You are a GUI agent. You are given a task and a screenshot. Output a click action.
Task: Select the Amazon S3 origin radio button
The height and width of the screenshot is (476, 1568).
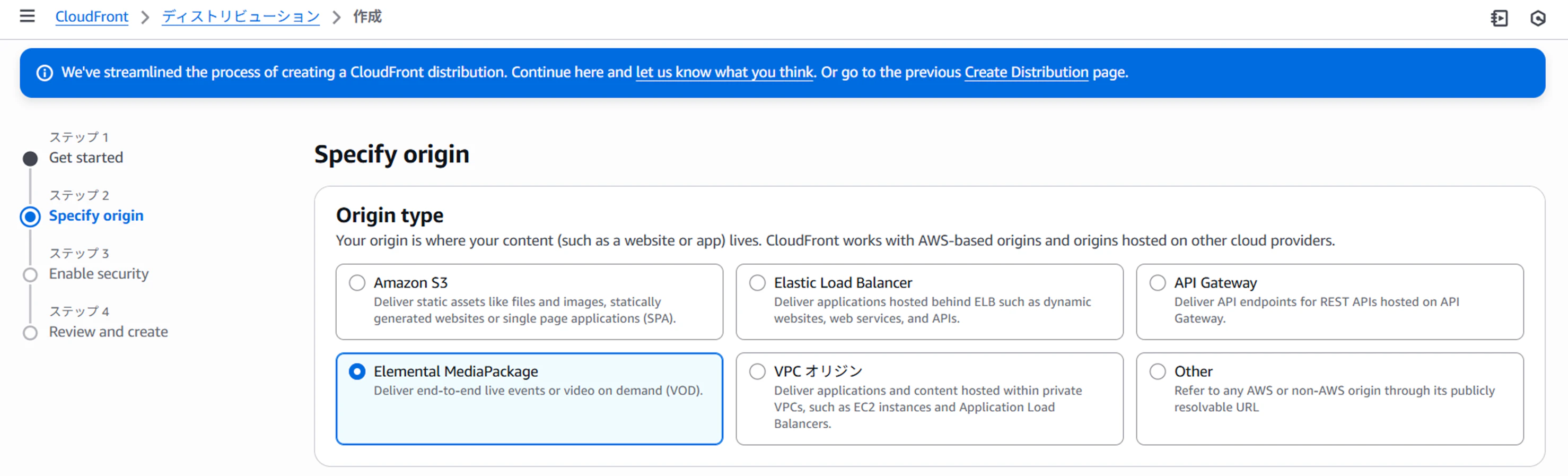pos(357,283)
